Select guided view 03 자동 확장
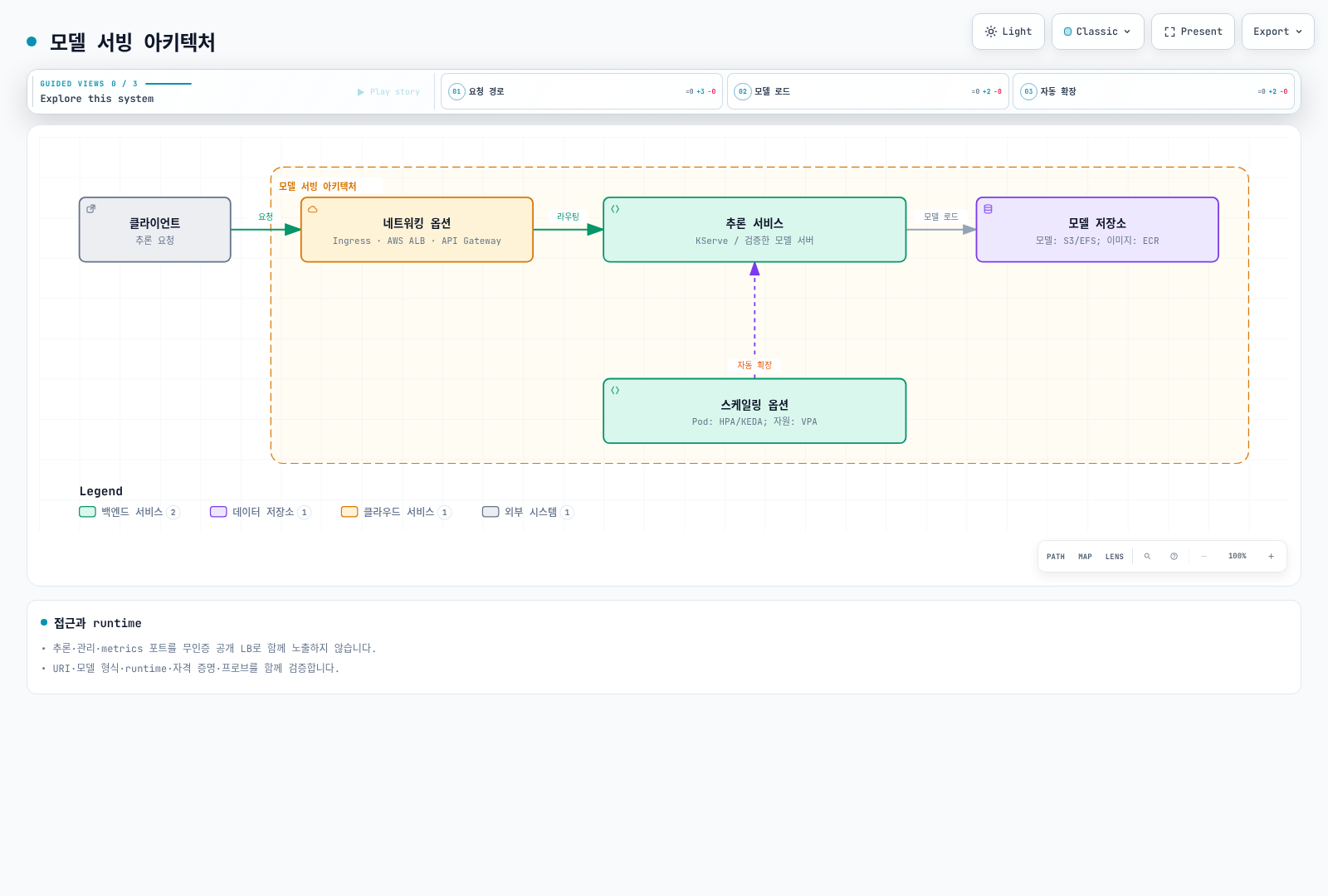Viewport: 1328px width, 896px height. 1154,91
